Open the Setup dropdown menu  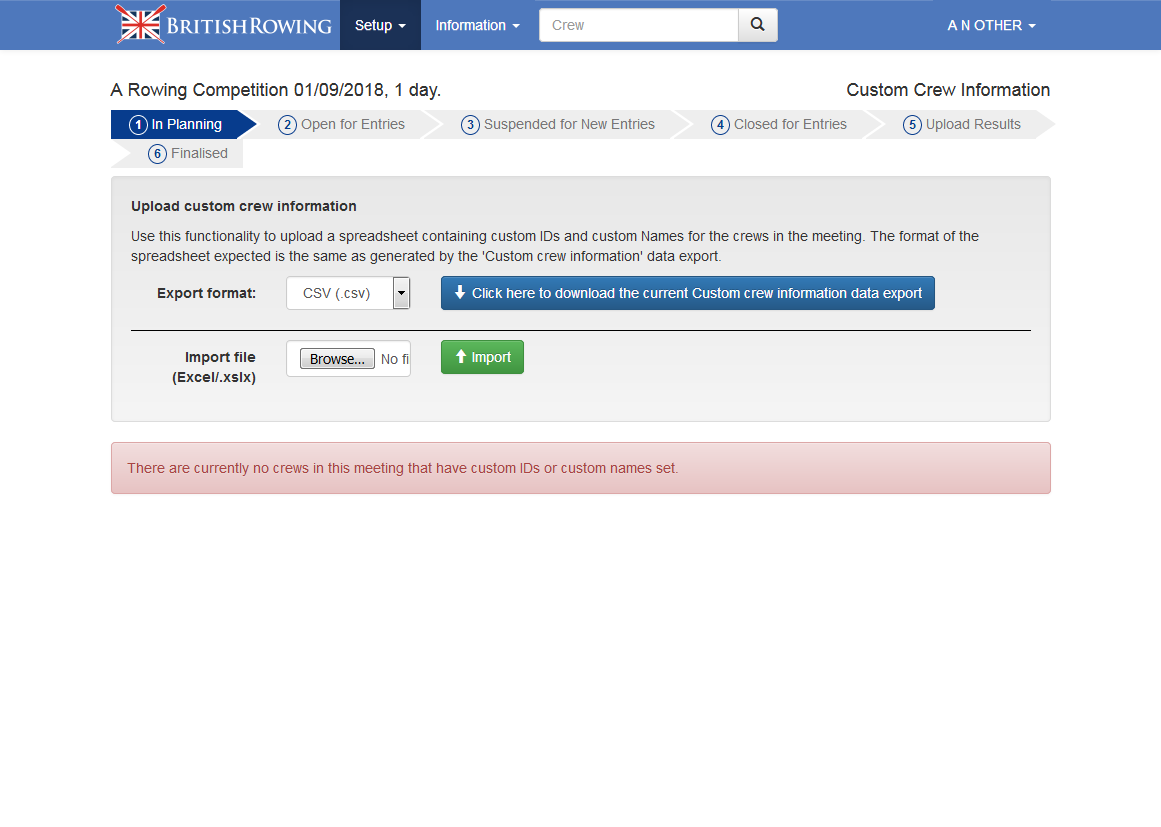coord(380,25)
